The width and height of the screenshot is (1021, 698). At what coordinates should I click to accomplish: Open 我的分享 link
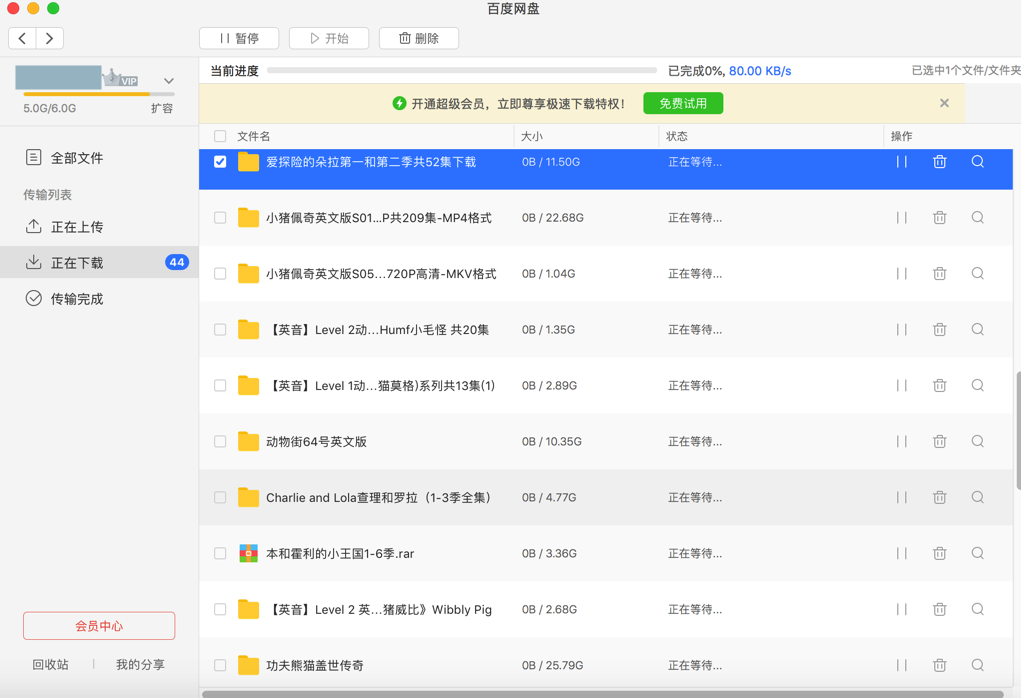(140, 665)
